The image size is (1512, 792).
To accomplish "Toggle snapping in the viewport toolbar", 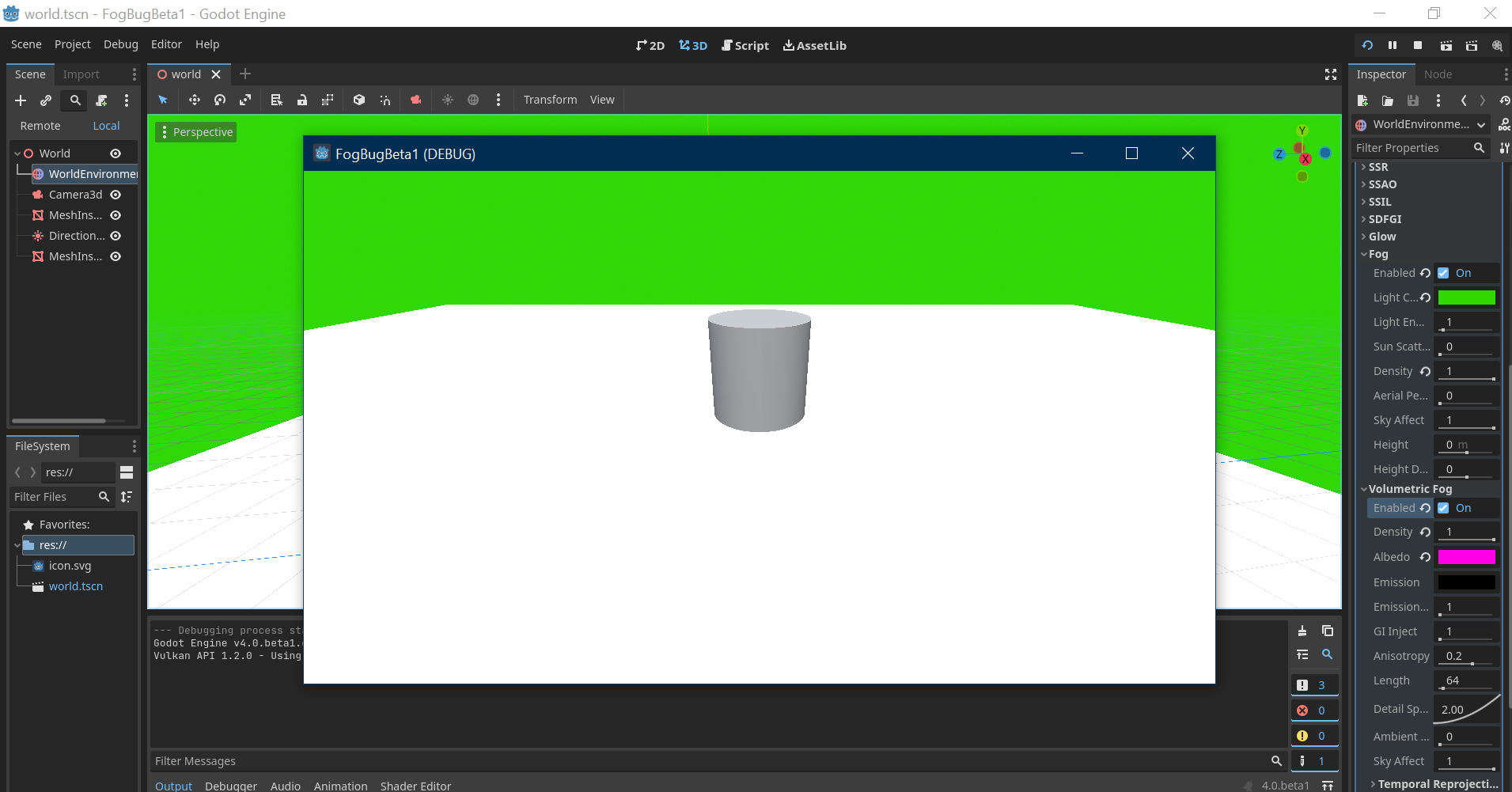I will [385, 100].
